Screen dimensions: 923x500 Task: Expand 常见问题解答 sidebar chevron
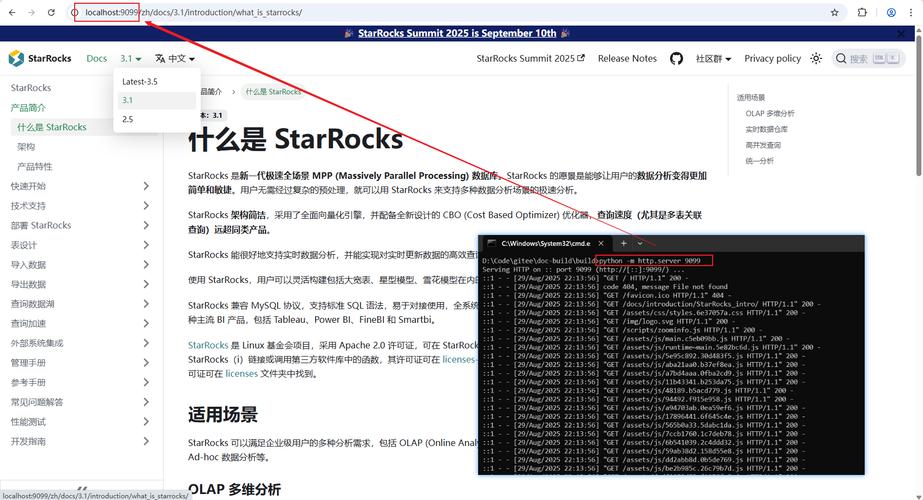pyautogui.click(x=146, y=402)
